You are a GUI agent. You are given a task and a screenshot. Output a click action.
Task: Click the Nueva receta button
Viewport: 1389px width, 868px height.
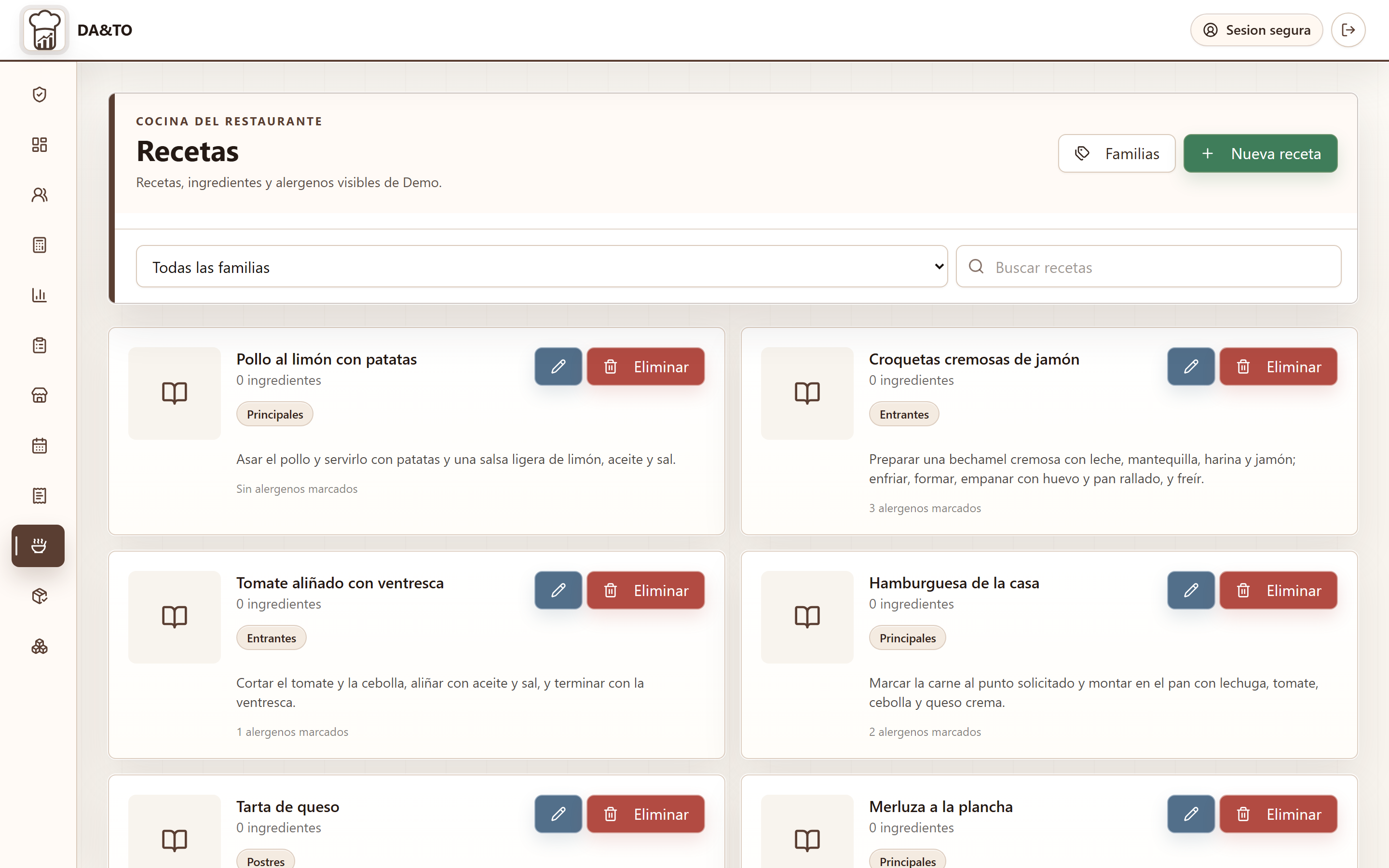click(x=1260, y=153)
